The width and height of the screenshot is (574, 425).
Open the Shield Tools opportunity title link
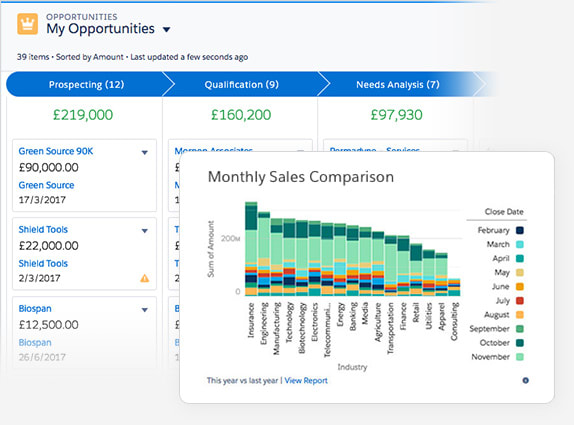click(43, 230)
